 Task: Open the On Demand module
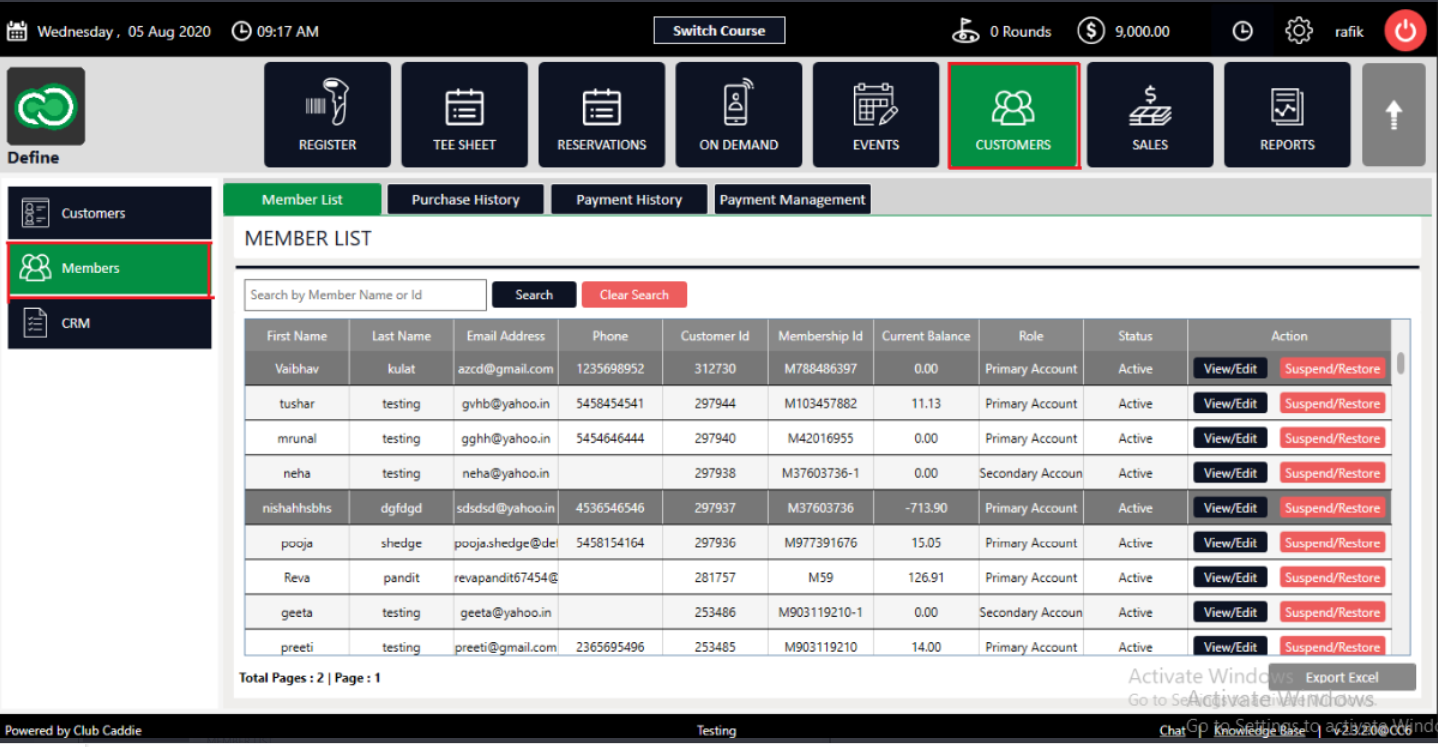coord(738,114)
